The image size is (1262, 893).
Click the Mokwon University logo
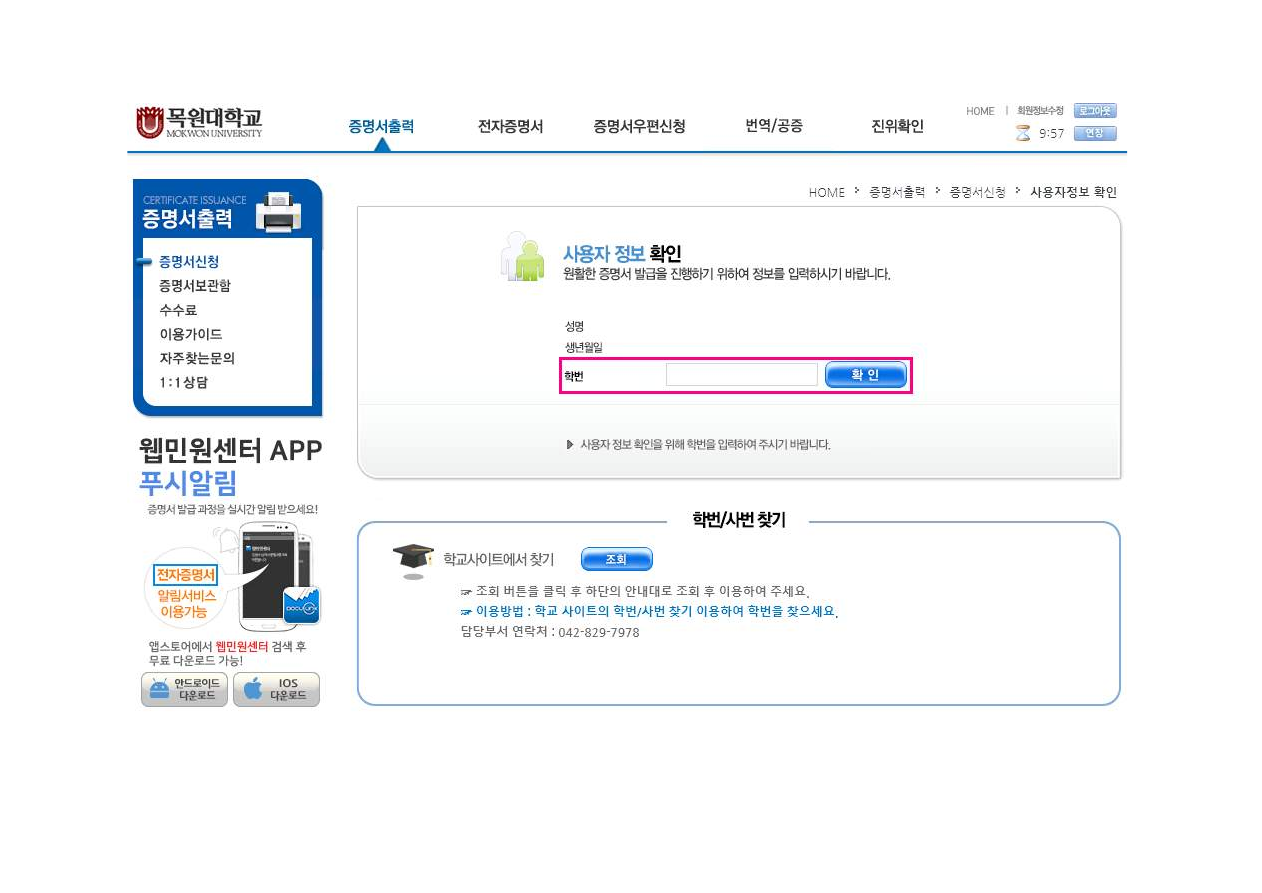click(199, 122)
